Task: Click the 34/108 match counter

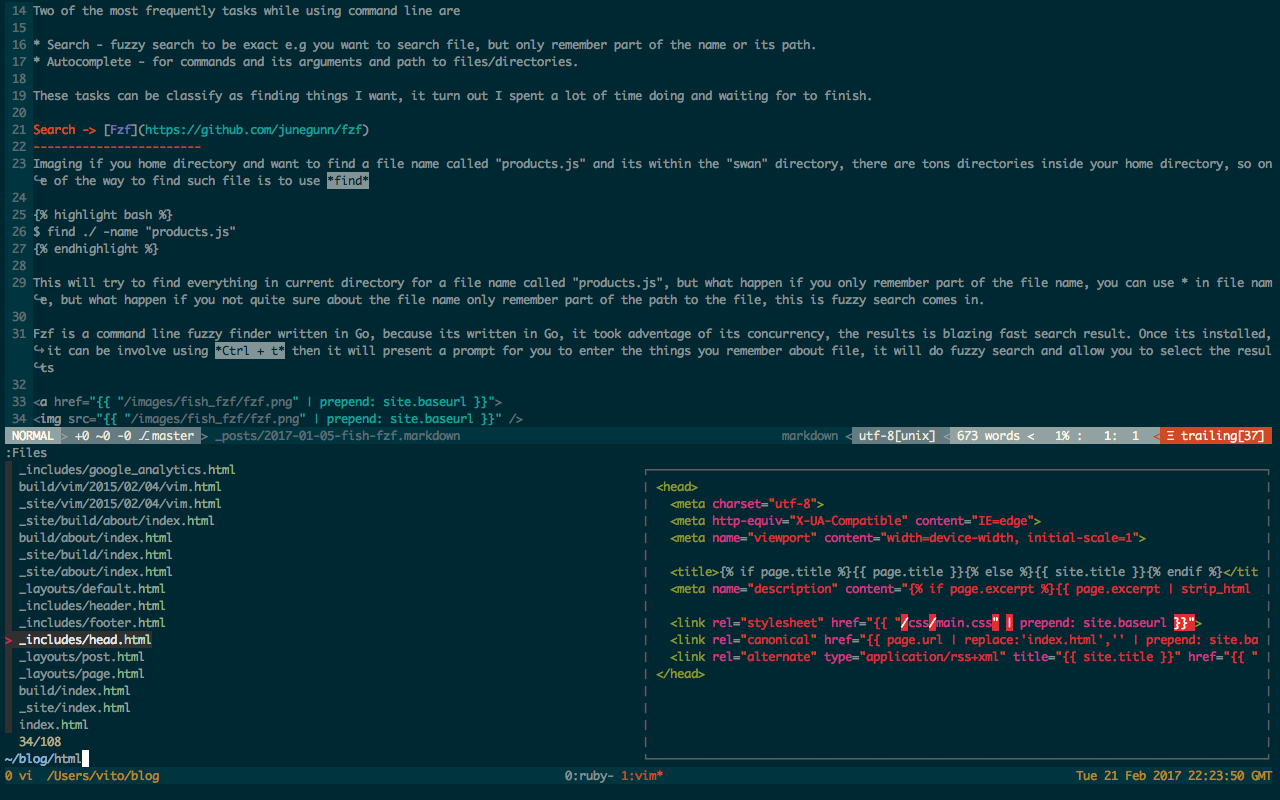Action: (40, 741)
